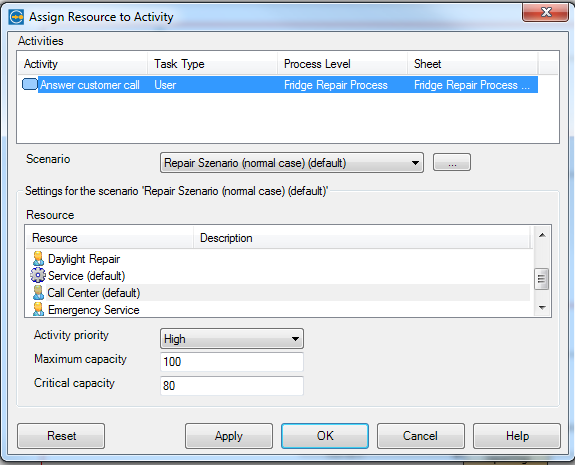This screenshot has width=575, height=465.
Task: Click the Service gear icon
Action: tap(38, 275)
